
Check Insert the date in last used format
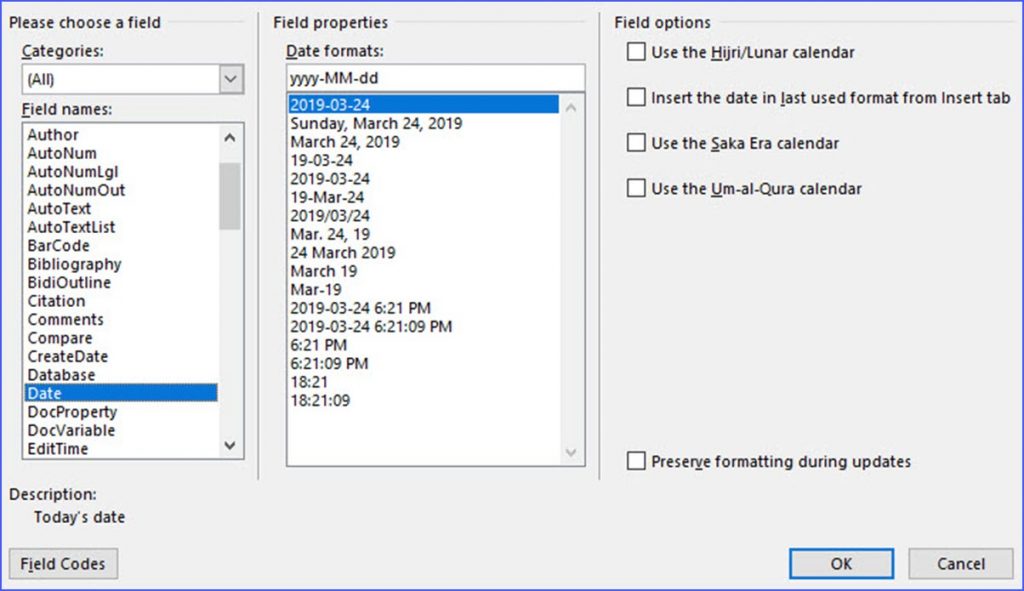[636, 97]
